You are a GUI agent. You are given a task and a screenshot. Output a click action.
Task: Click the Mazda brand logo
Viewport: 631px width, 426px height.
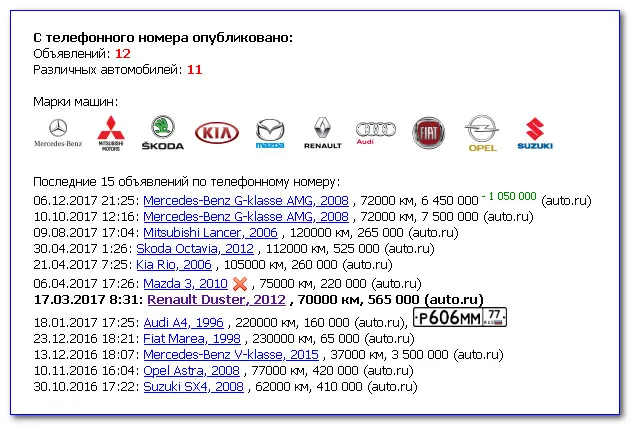click(x=270, y=134)
